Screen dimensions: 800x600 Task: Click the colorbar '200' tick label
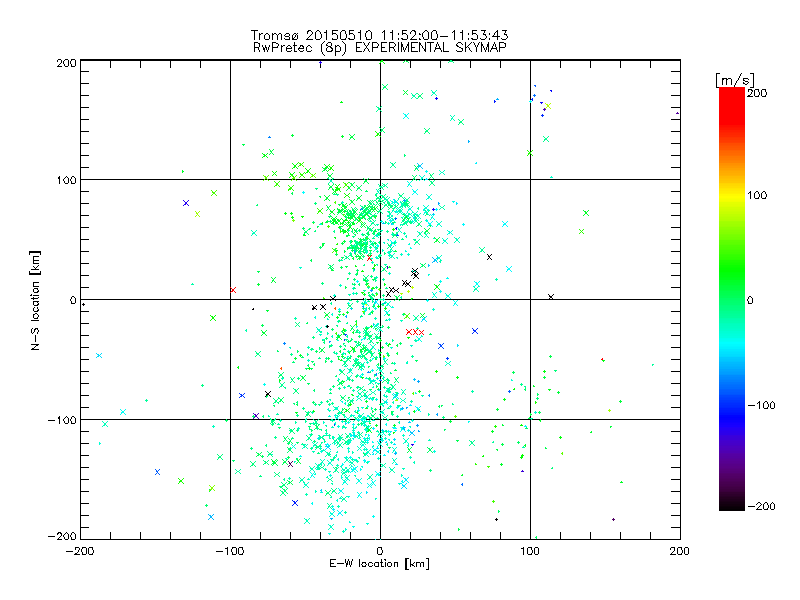pos(757,93)
